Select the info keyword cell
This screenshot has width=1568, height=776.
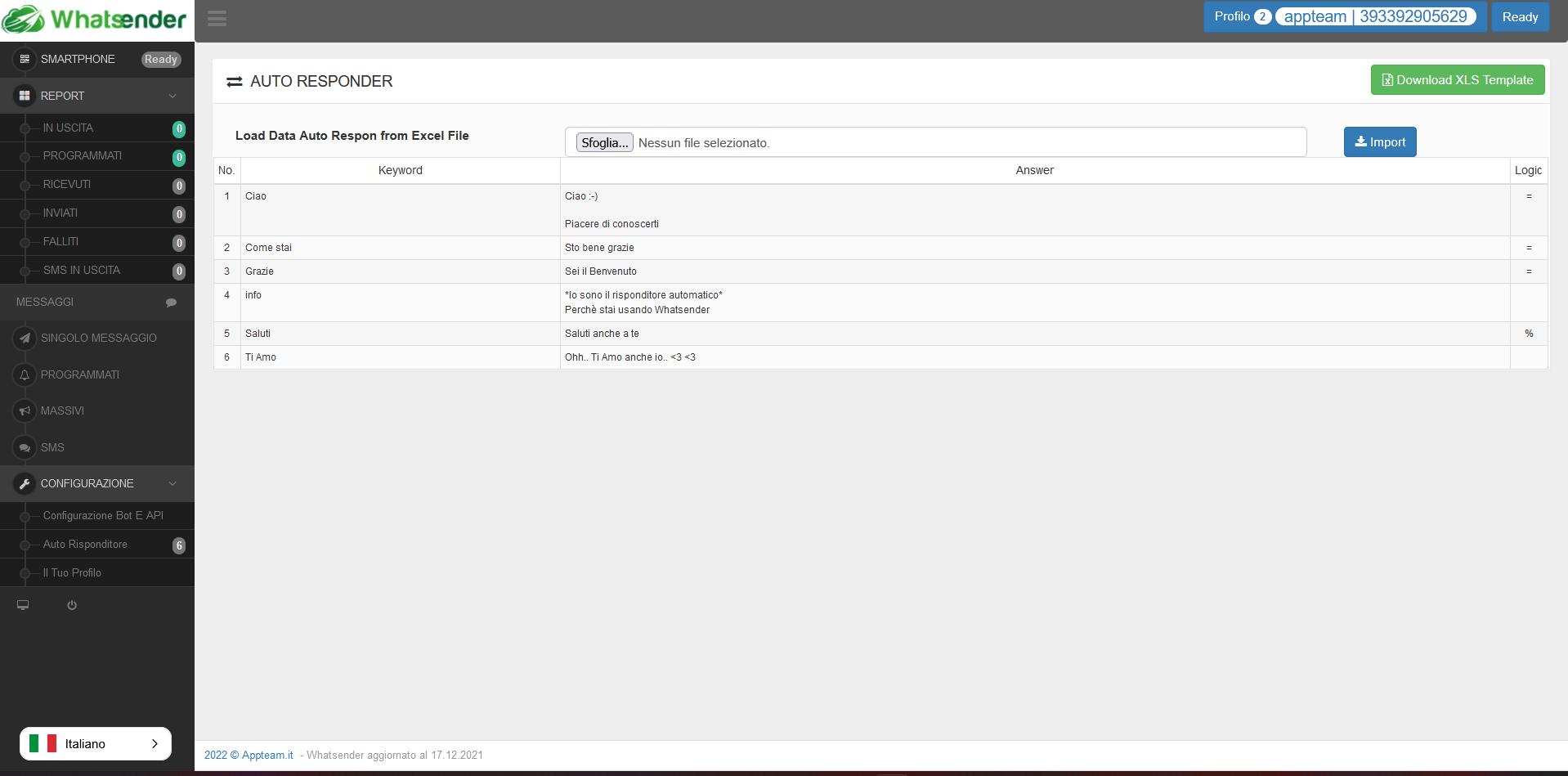(401, 303)
